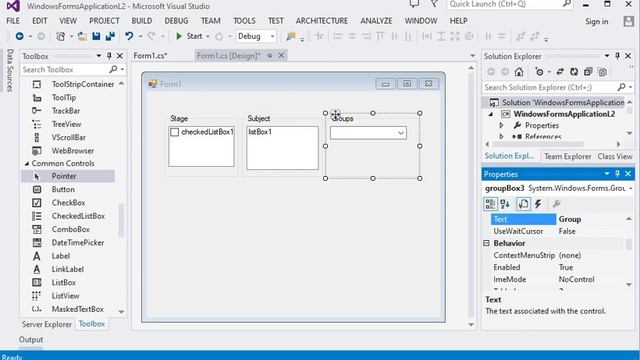This screenshot has height=360, width=640.
Task: Select the LinkLabel control in Toolbox
Action: pyautogui.click(x=67, y=269)
